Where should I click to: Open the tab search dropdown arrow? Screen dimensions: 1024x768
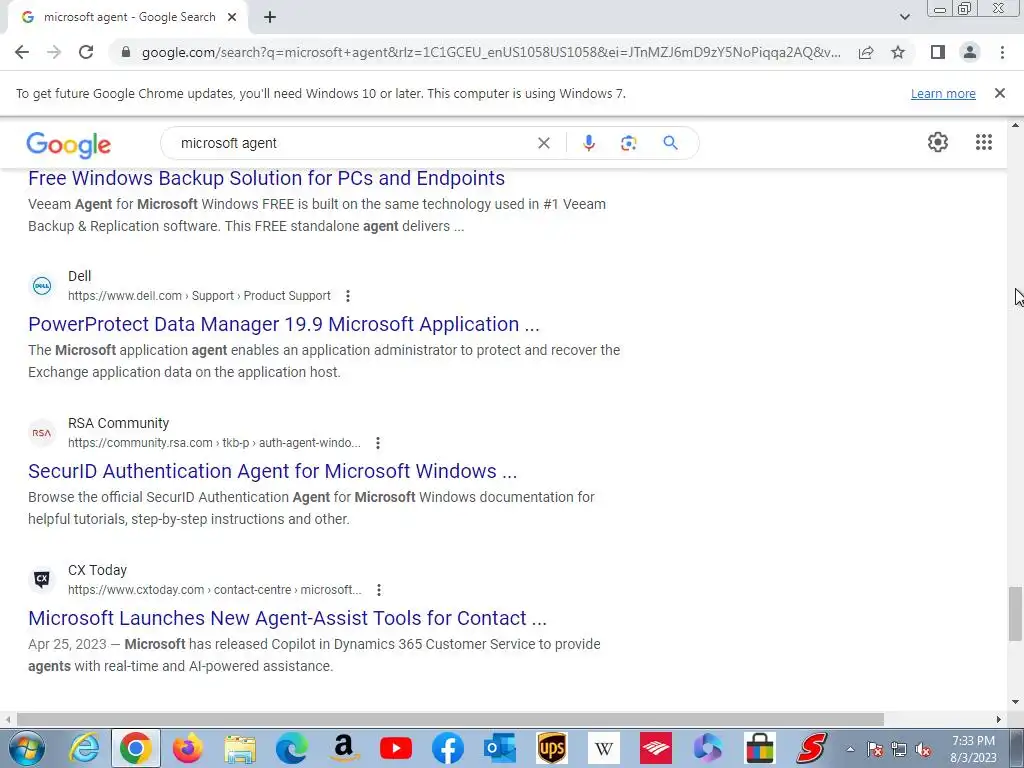click(x=904, y=17)
